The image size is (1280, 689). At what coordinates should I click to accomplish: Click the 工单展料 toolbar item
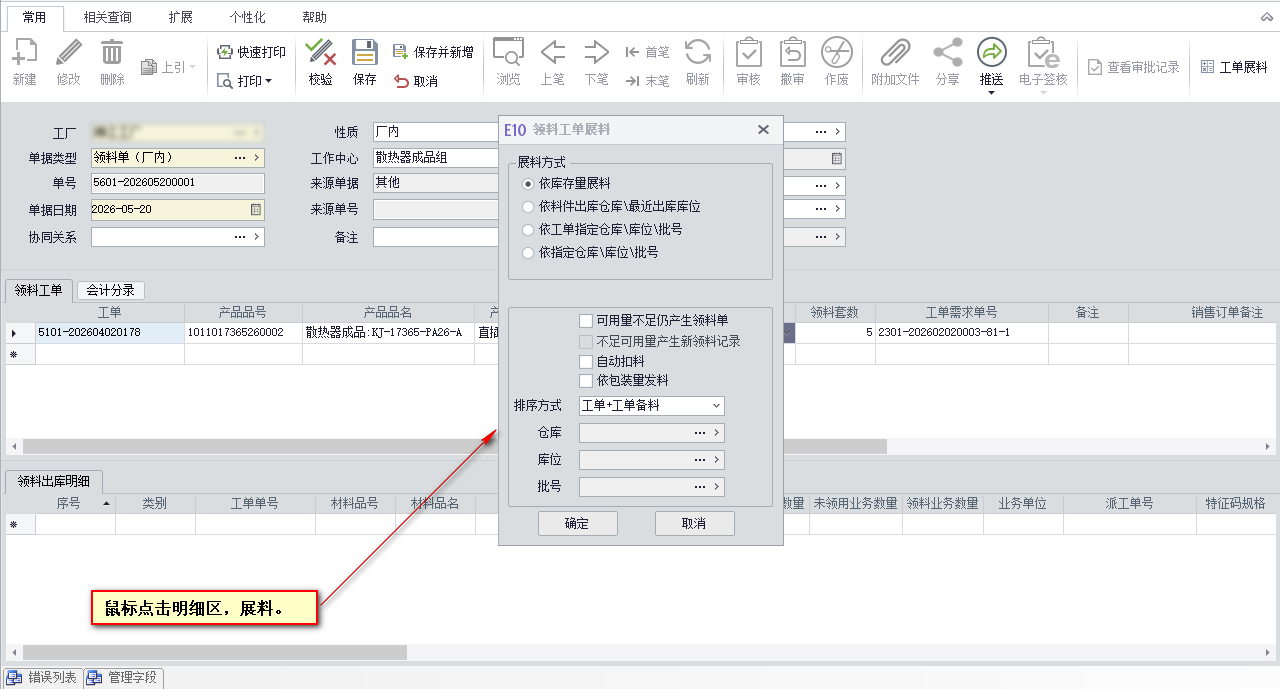[1234, 67]
